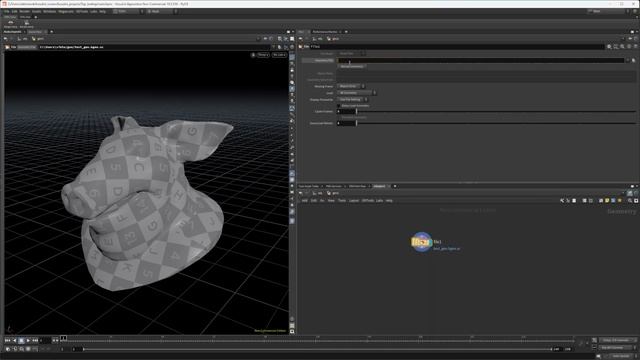Open the Tools menu in the network editor
This screenshot has width=640, height=360.
pos(342,201)
